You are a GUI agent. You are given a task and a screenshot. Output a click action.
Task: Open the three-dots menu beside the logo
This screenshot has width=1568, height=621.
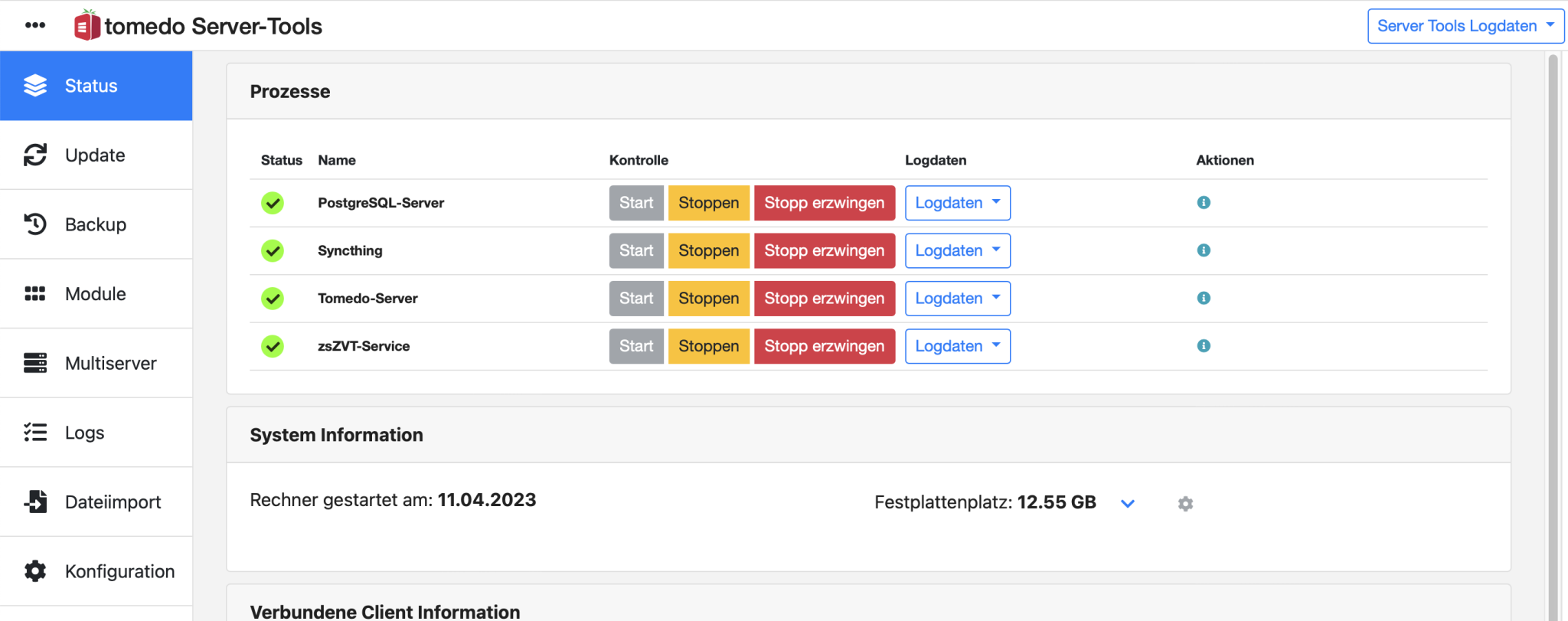pos(35,25)
